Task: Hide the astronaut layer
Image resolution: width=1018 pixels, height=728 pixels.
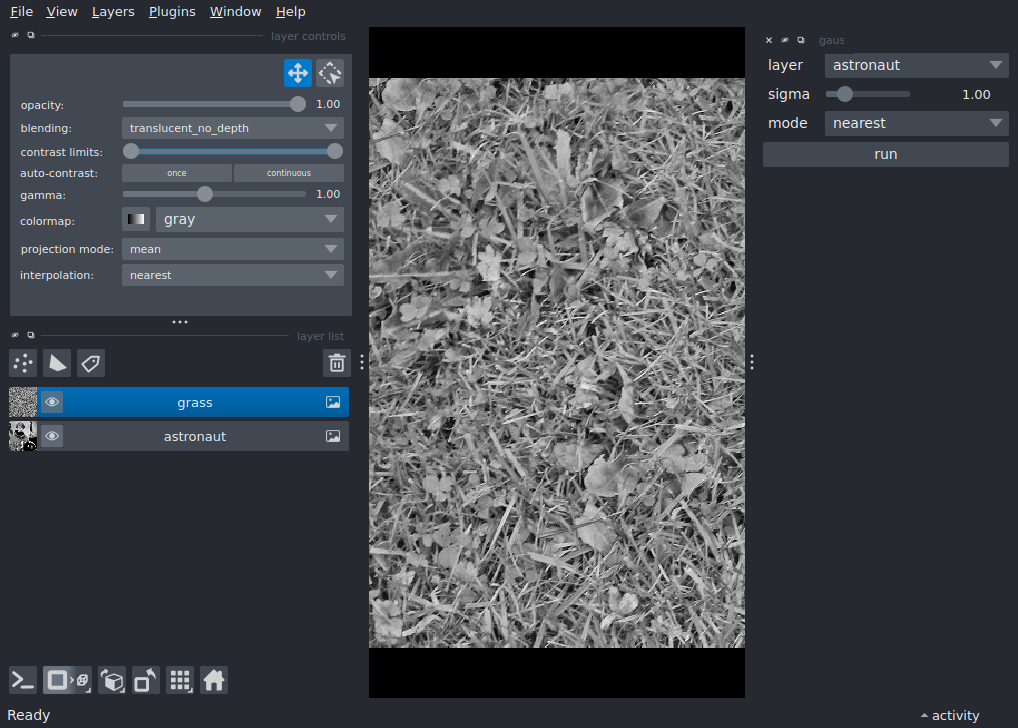Action: [x=51, y=436]
